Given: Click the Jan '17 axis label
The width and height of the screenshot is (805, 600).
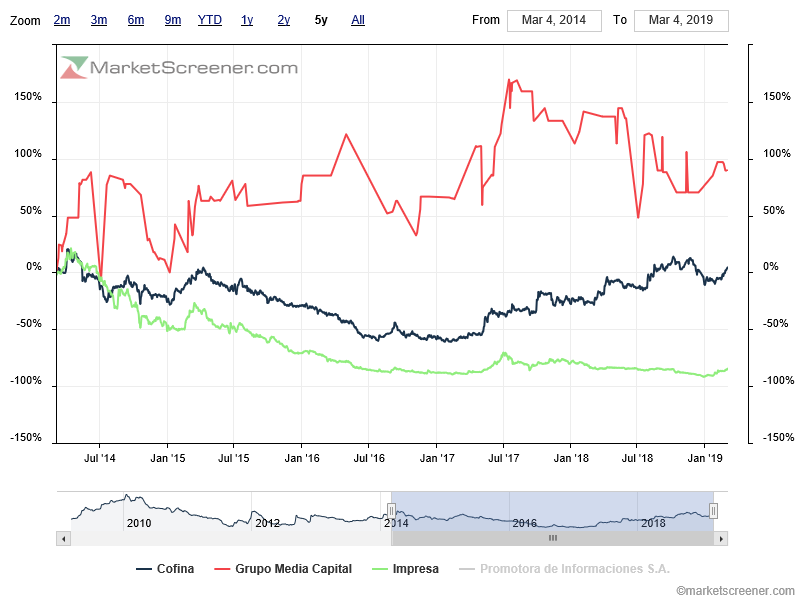Looking at the screenshot, I should (437, 458).
